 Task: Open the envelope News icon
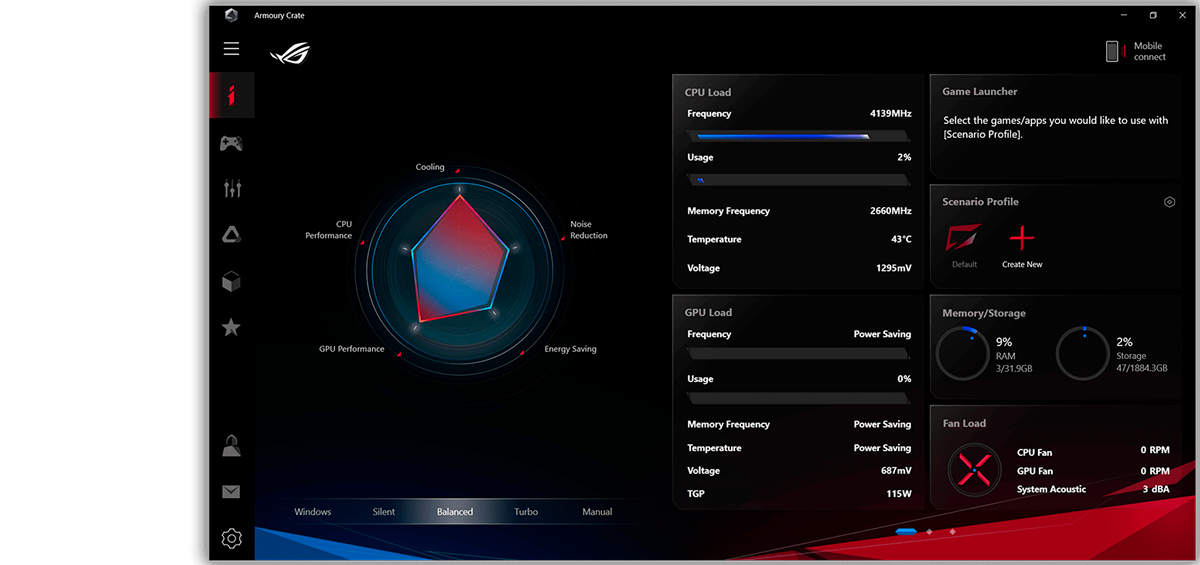coord(231,492)
